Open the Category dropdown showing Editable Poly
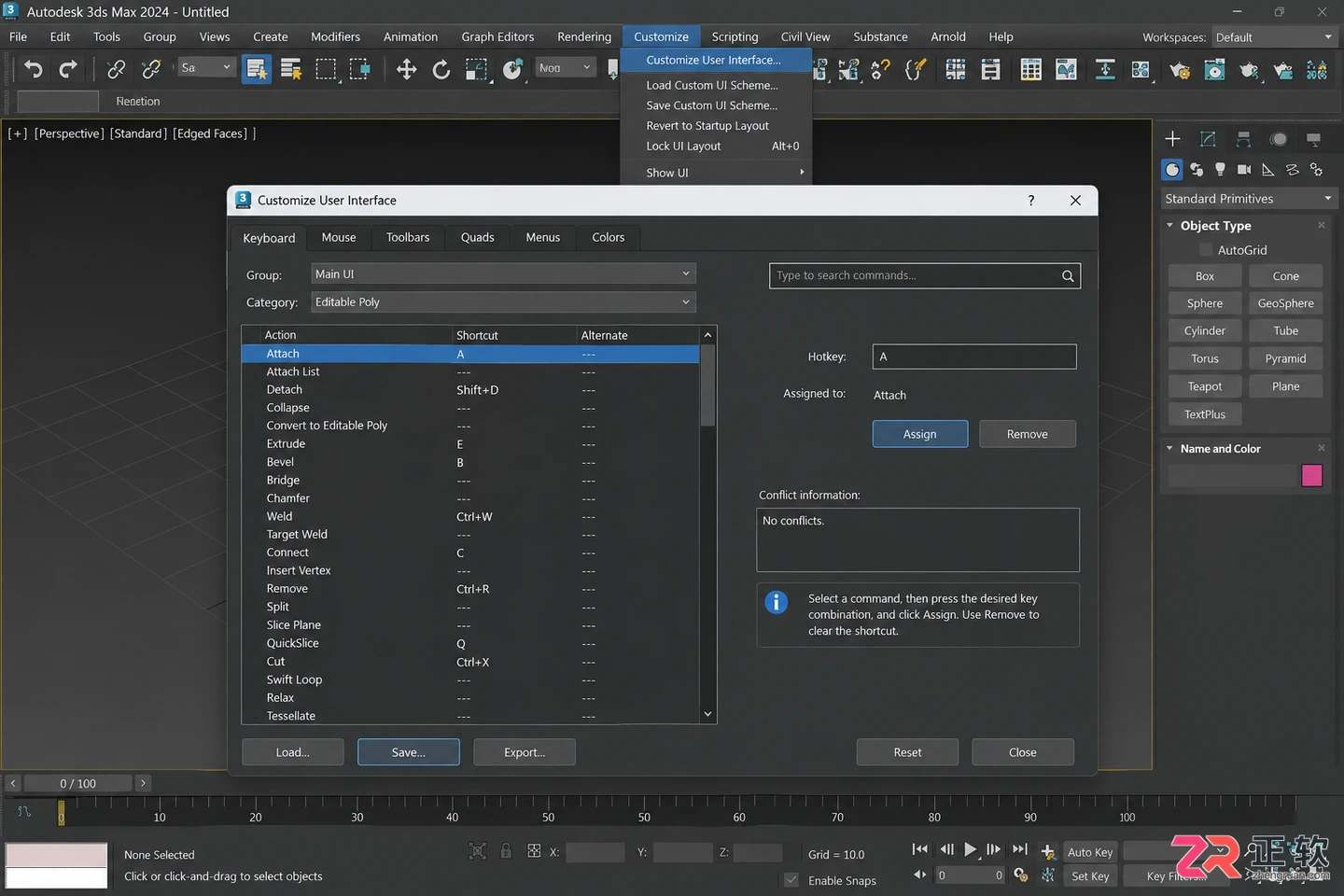1344x896 pixels. pos(503,302)
